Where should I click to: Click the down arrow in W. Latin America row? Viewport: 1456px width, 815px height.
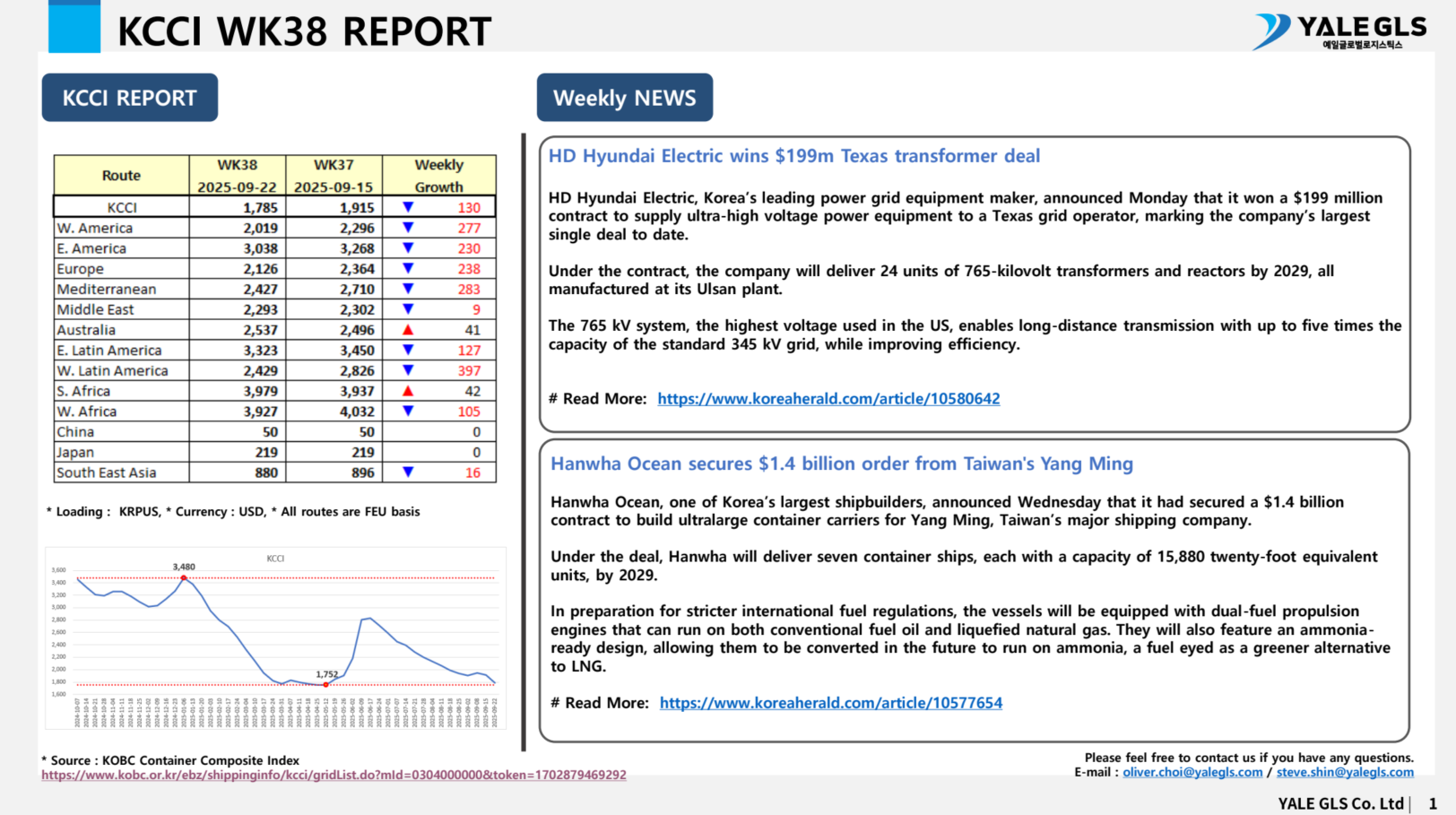point(408,370)
